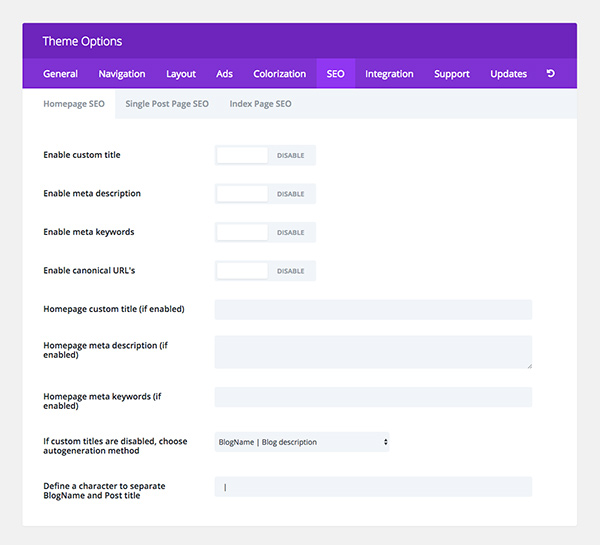The height and width of the screenshot is (545, 600).
Task: Go to the Ads tab
Action: point(224,73)
